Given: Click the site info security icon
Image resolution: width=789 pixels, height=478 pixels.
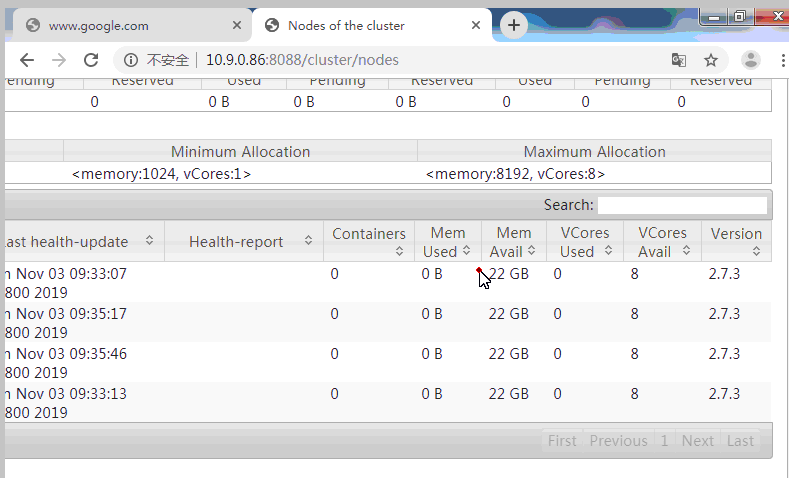Looking at the screenshot, I should pos(130,60).
